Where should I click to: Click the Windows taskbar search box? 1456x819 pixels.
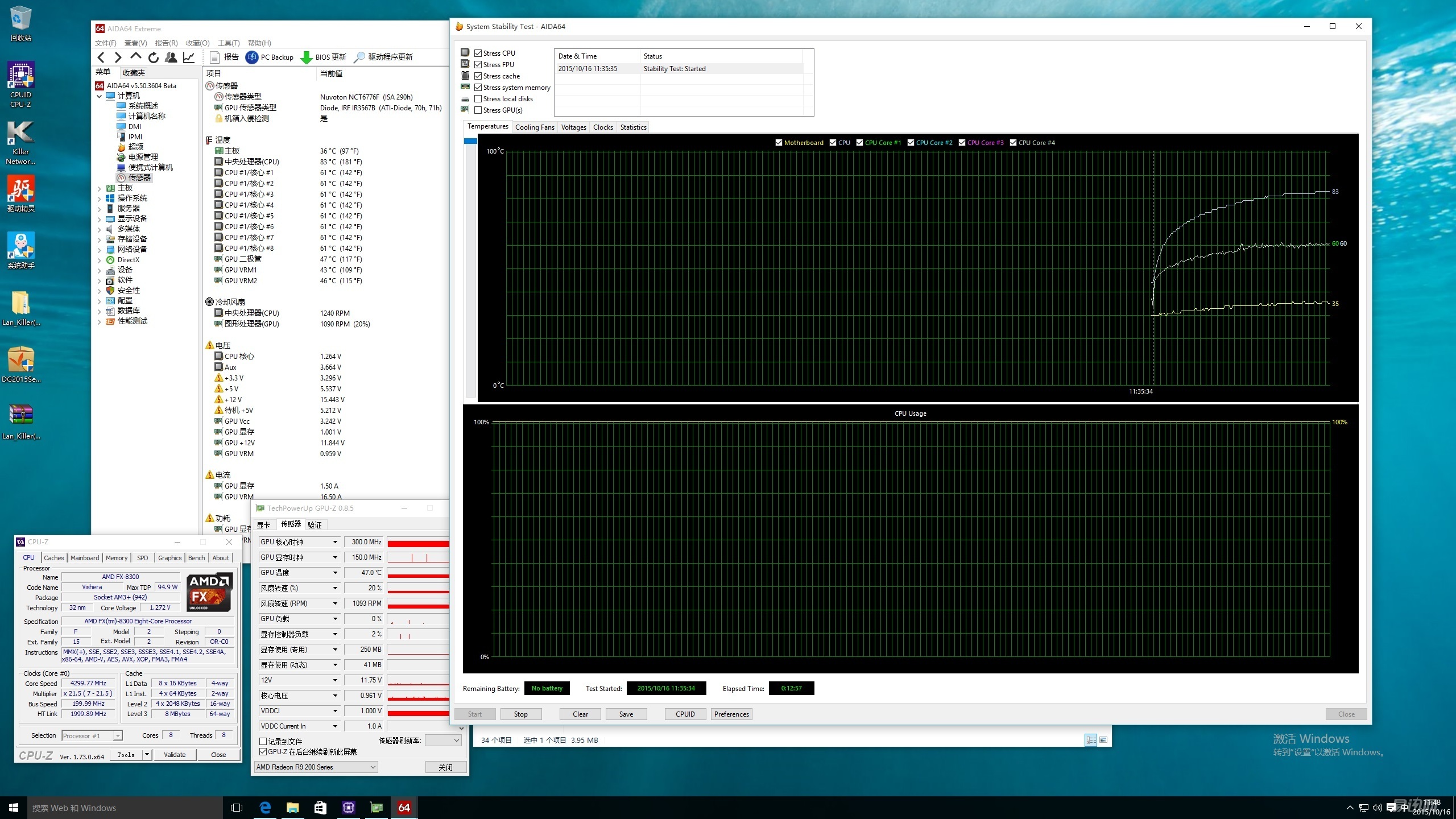pos(125,808)
